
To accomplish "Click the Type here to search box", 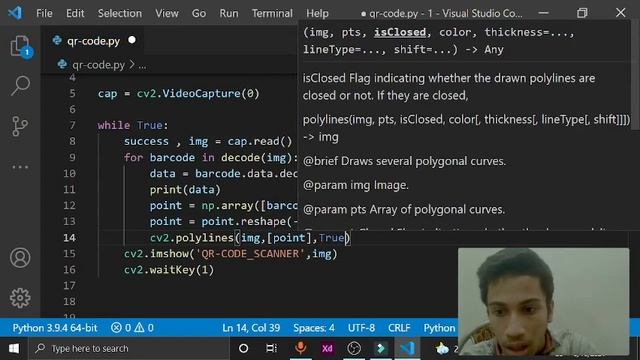I will pos(130,348).
